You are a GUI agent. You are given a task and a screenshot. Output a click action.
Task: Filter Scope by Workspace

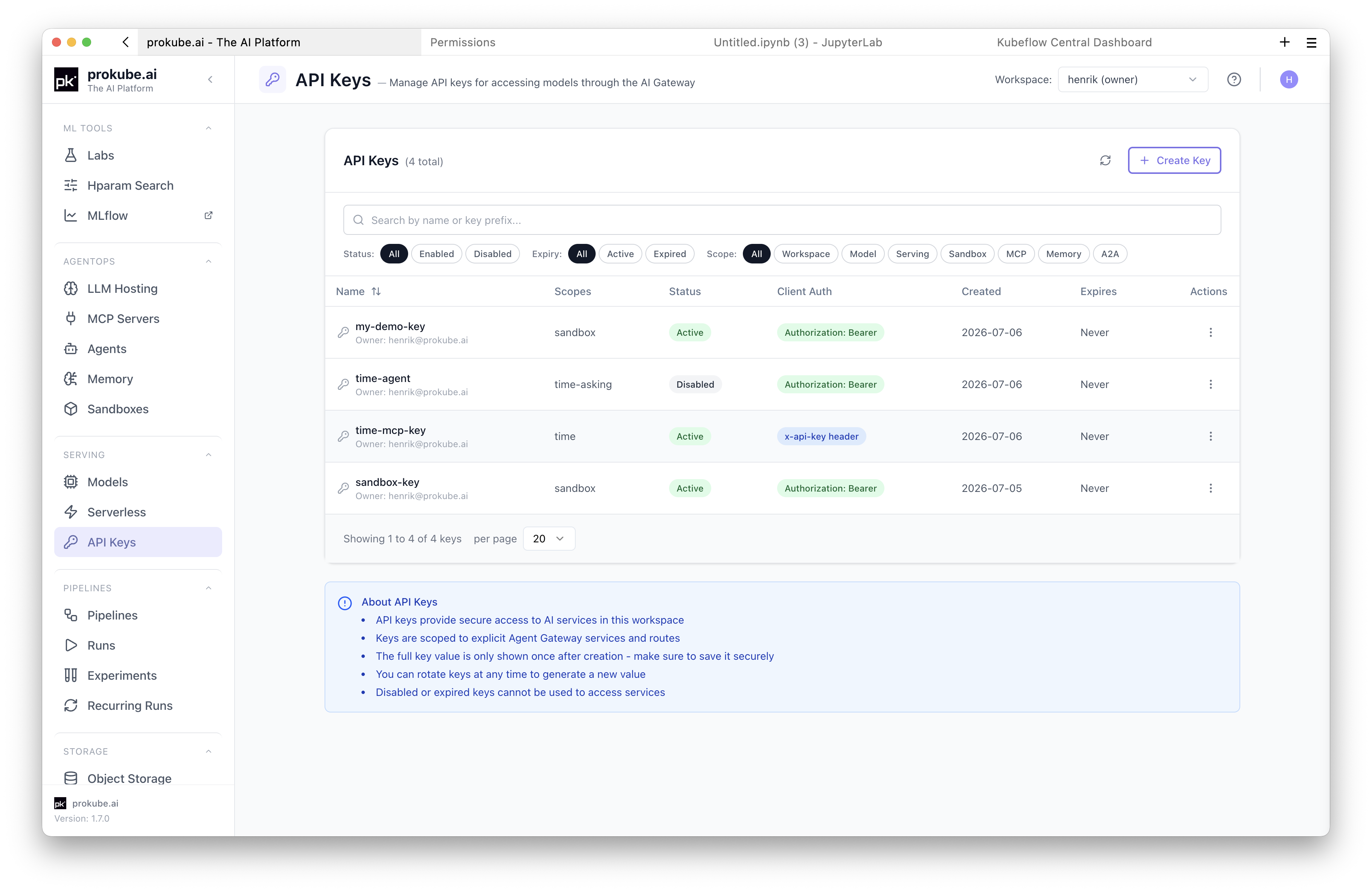(805, 254)
